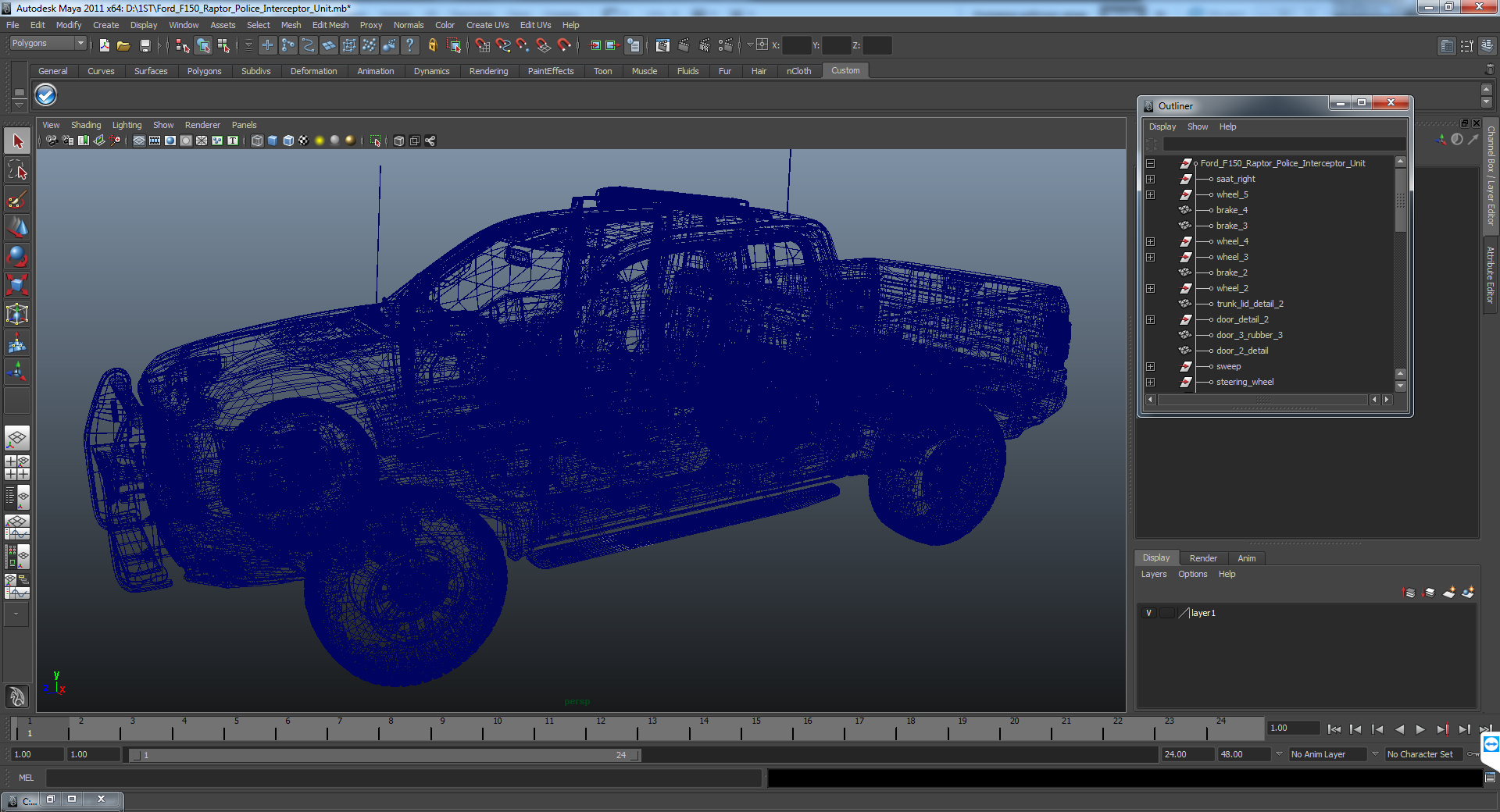Go to start of playback range

click(1334, 729)
